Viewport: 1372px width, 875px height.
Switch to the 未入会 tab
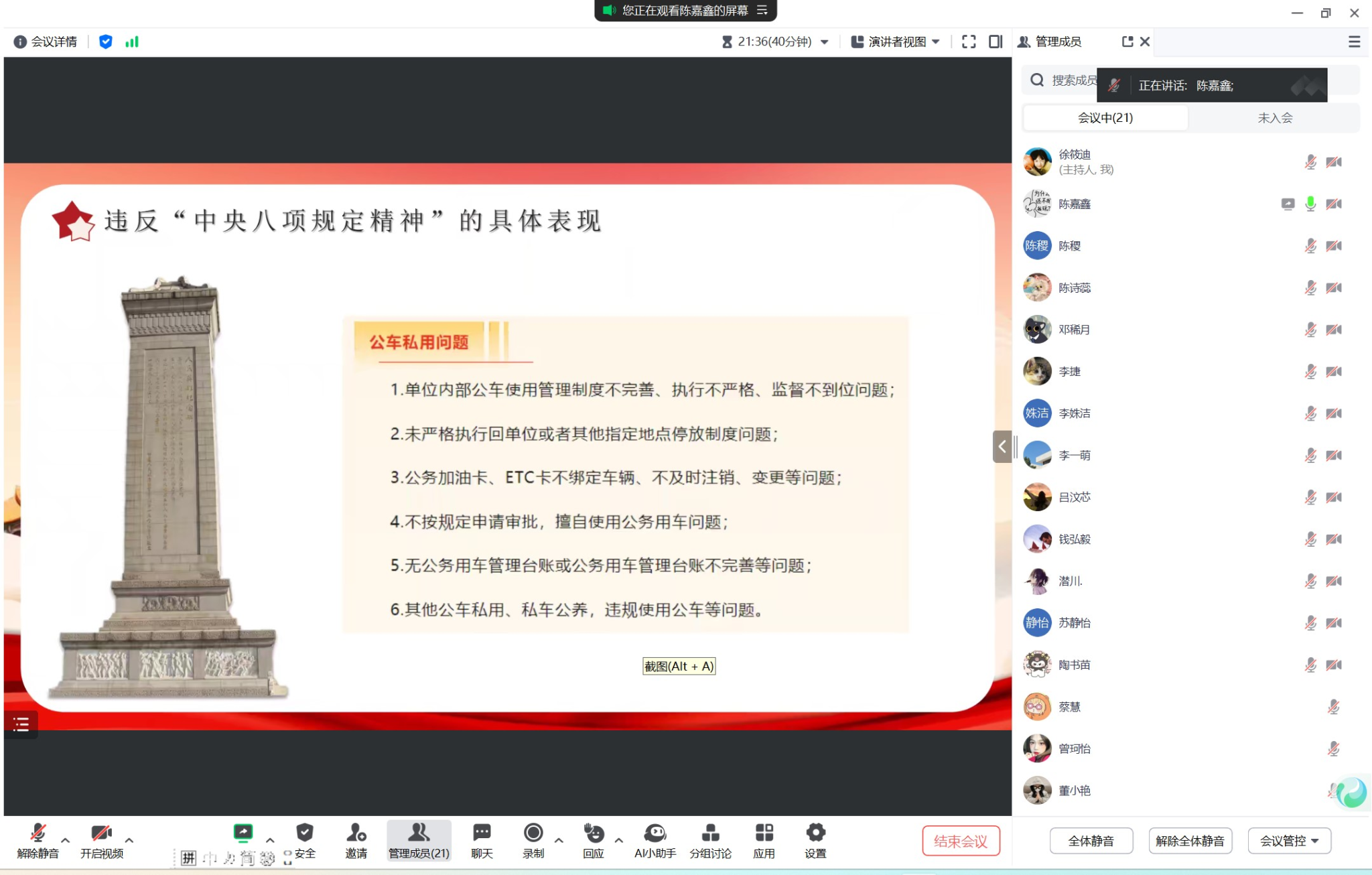(x=1274, y=118)
